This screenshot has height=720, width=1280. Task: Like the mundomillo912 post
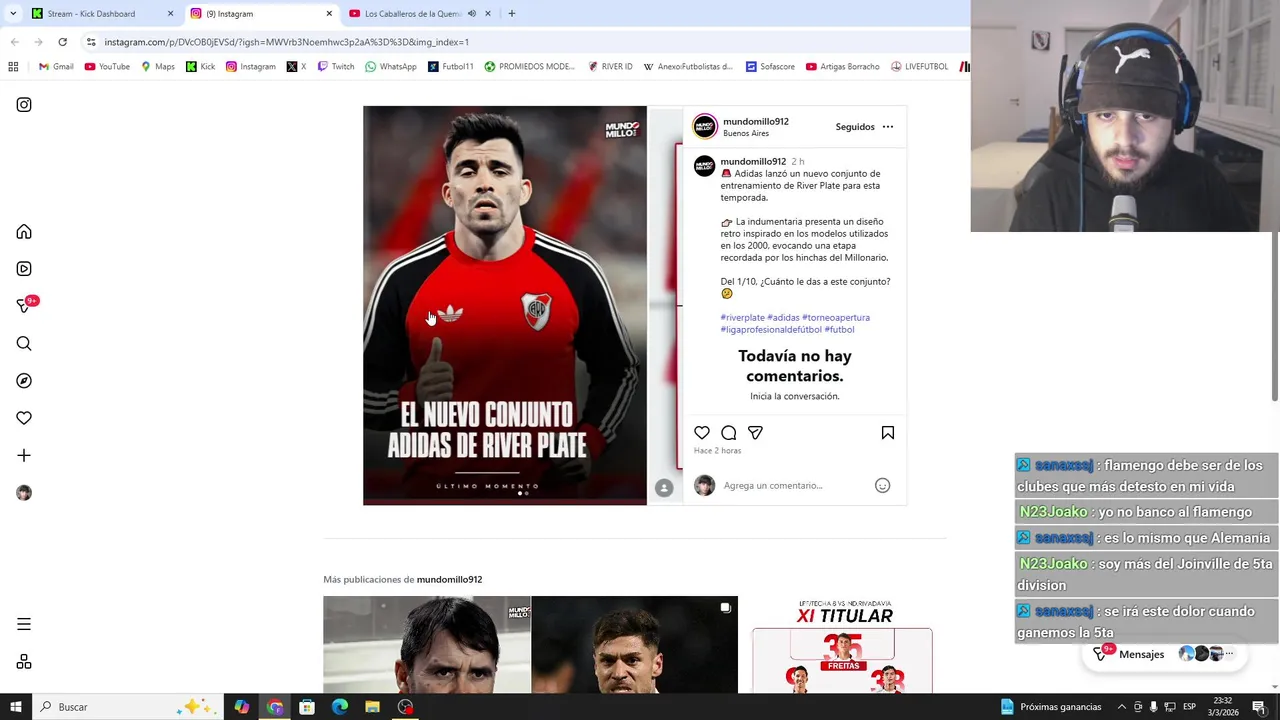pyautogui.click(x=702, y=433)
